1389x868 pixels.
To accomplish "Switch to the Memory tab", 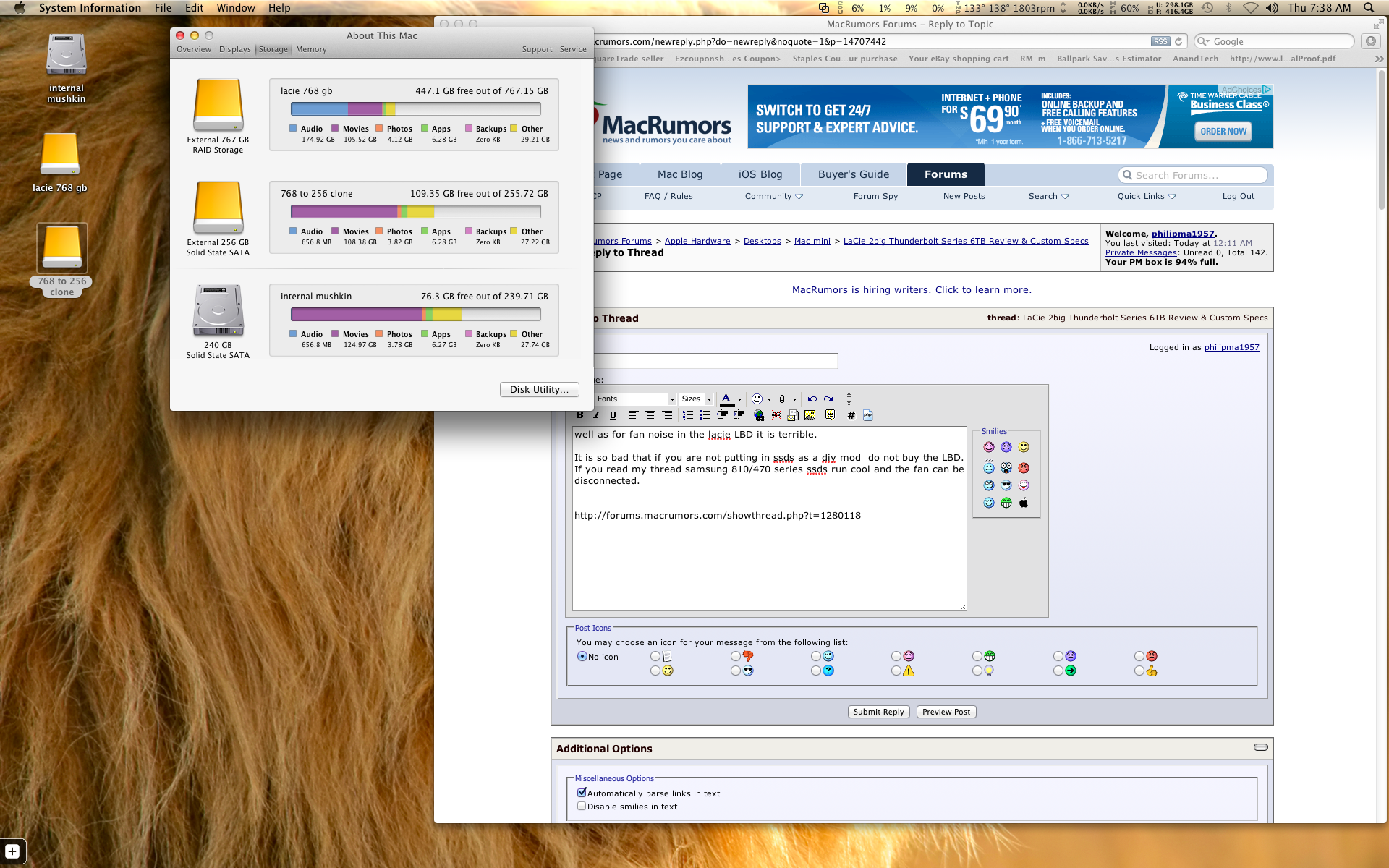I will [x=311, y=49].
